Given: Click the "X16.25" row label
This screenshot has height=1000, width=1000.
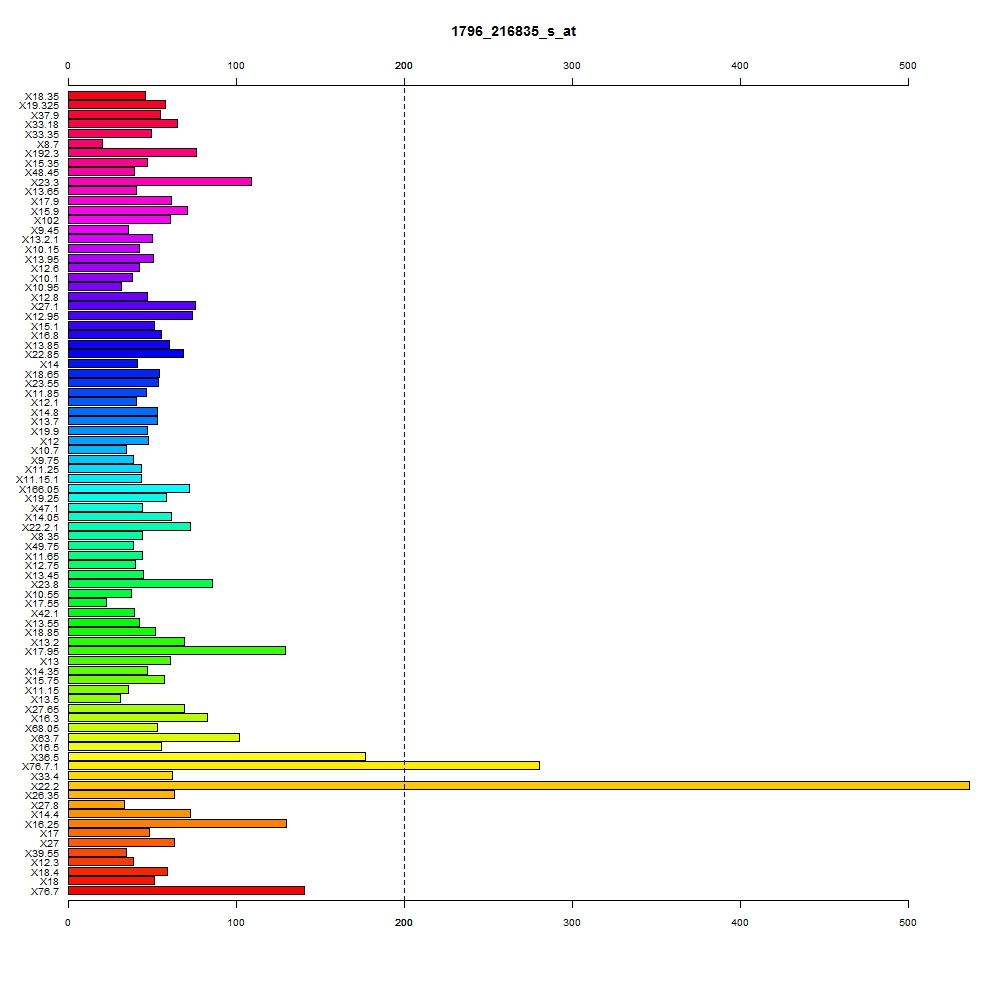Looking at the screenshot, I should point(42,825).
